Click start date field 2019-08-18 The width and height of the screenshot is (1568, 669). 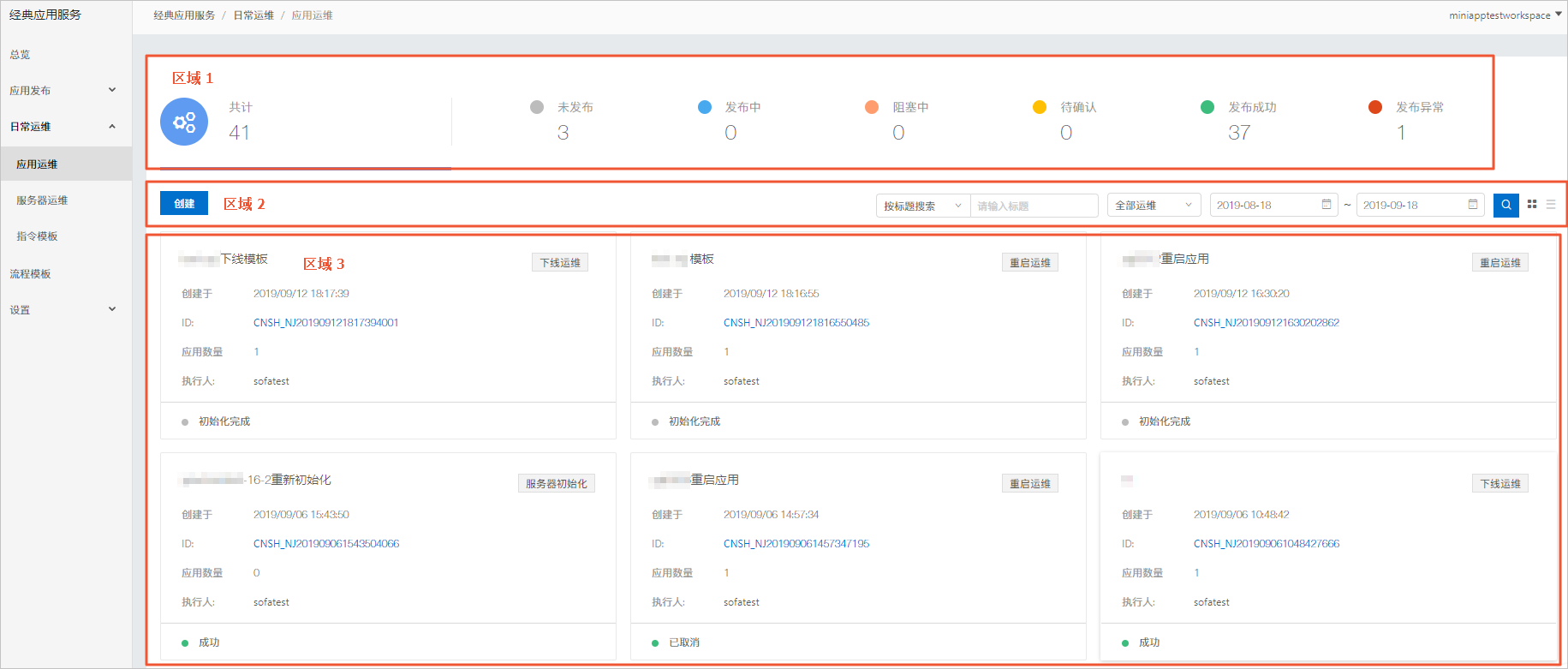(1273, 205)
